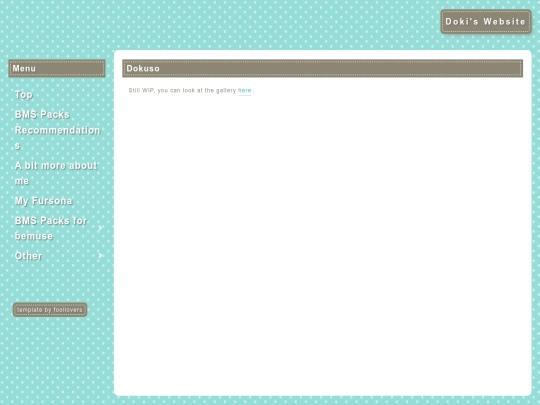Go to the Top menu item
Image resolution: width=540 pixels, height=405 pixels.
(23, 94)
